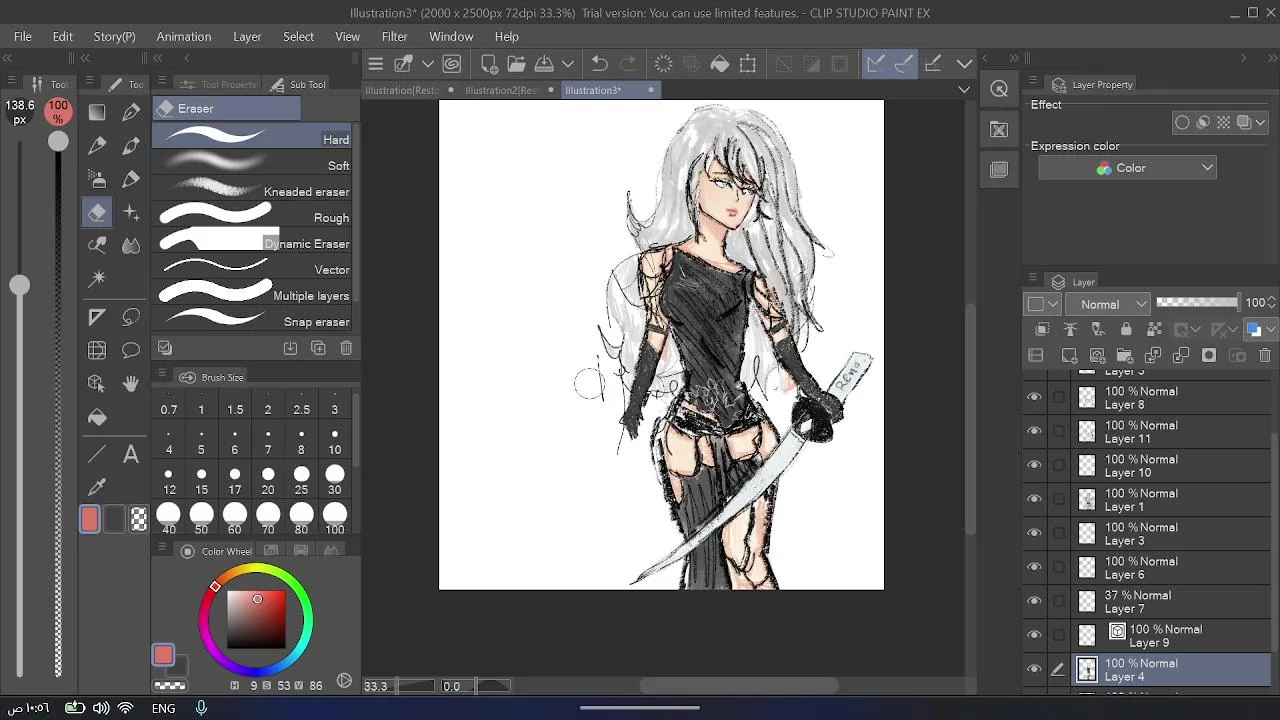Select the Eyedropper tool
Viewport: 1280px width, 720px height.
(x=97, y=488)
